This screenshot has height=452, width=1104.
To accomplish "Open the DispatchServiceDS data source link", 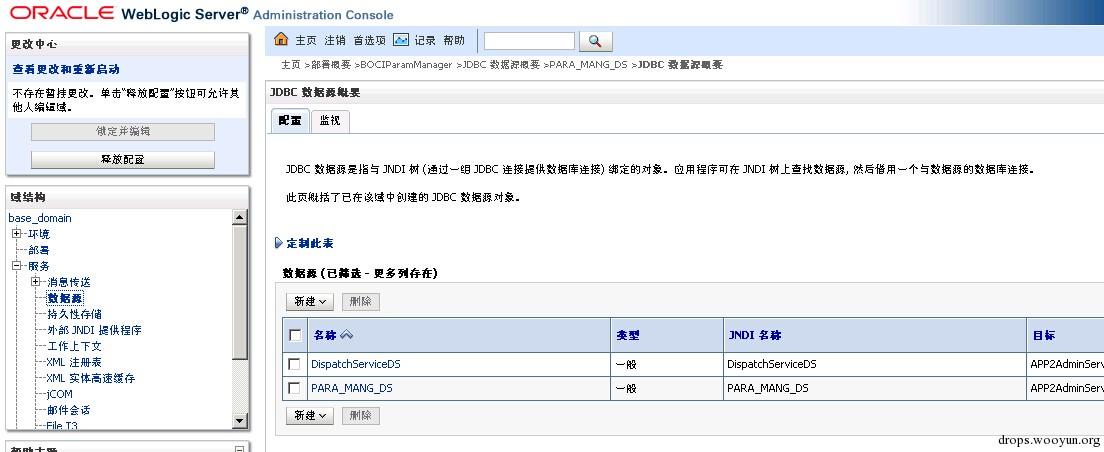I will tap(356, 364).
